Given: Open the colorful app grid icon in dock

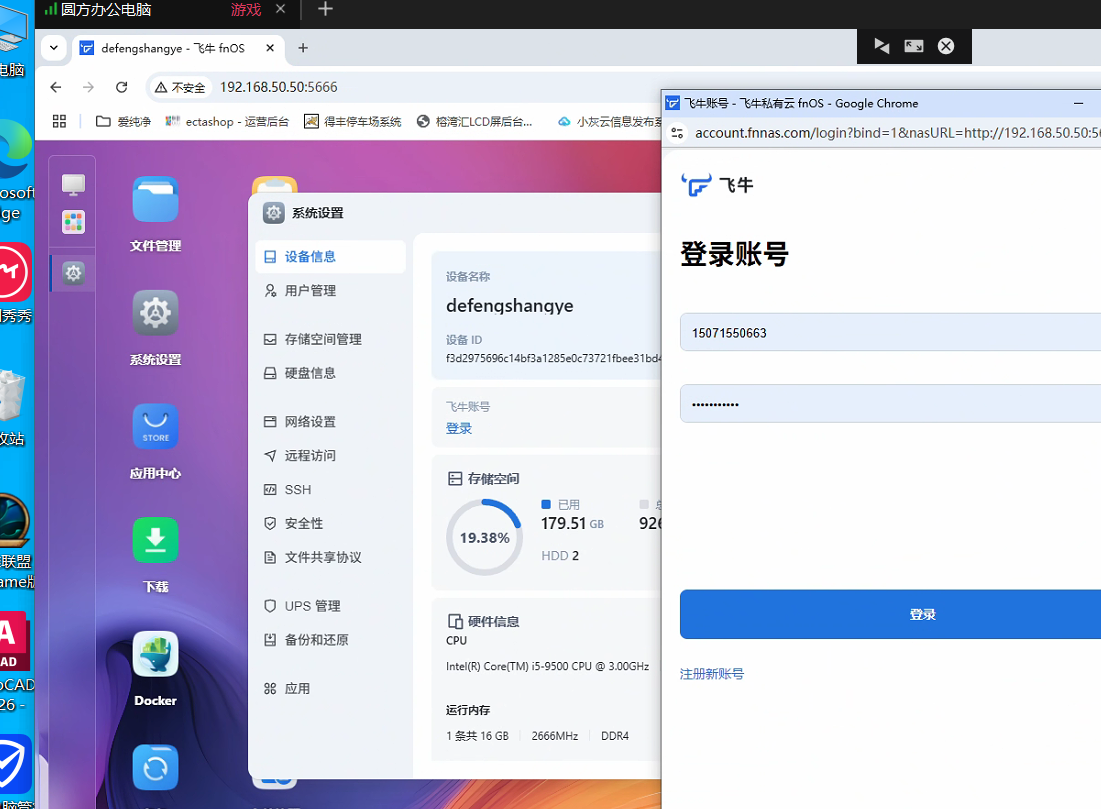Looking at the screenshot, I should pos(73,222).
